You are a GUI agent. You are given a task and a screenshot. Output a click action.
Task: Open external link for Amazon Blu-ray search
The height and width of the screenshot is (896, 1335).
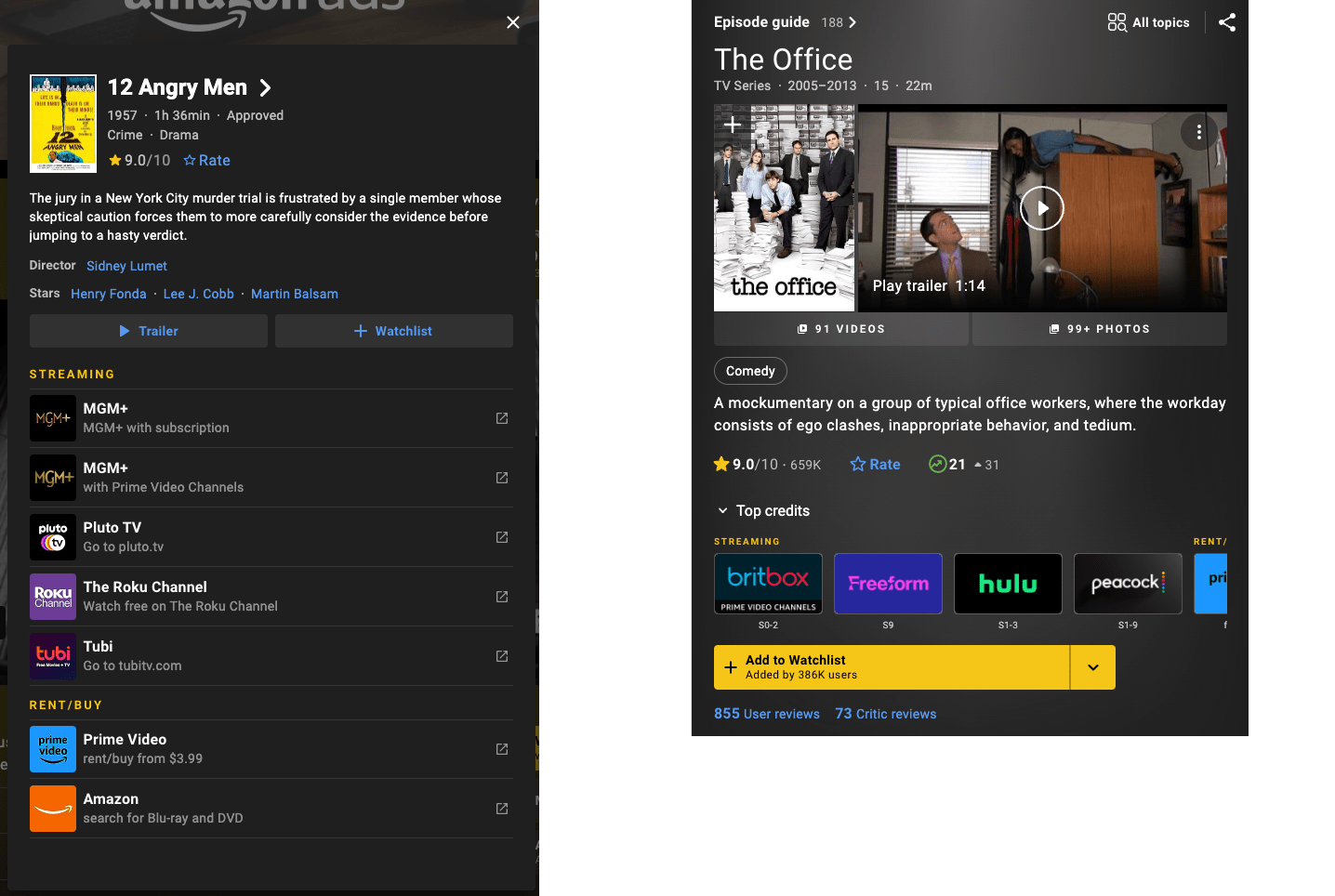click(x=502, y=809)
